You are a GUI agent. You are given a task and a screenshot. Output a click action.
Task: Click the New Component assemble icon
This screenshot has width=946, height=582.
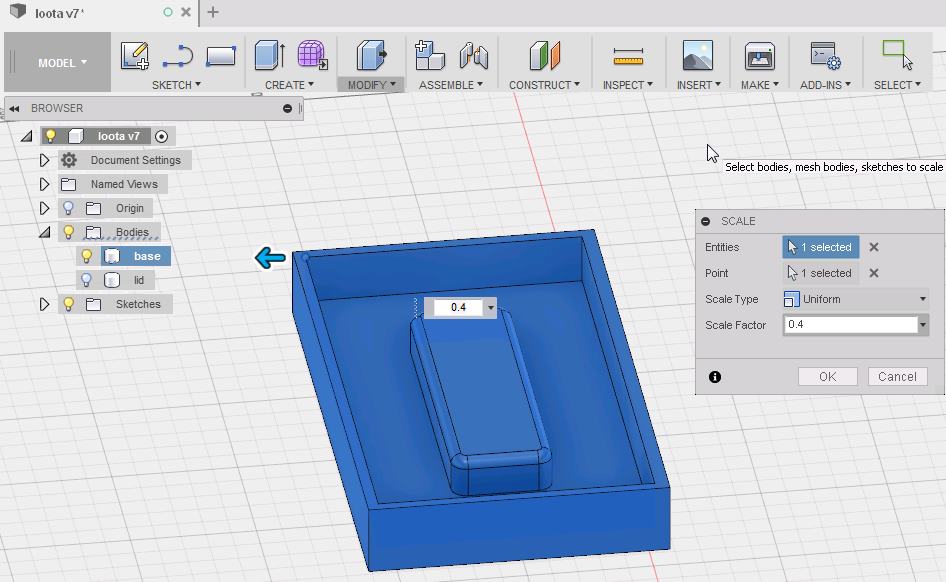point(430,55)
